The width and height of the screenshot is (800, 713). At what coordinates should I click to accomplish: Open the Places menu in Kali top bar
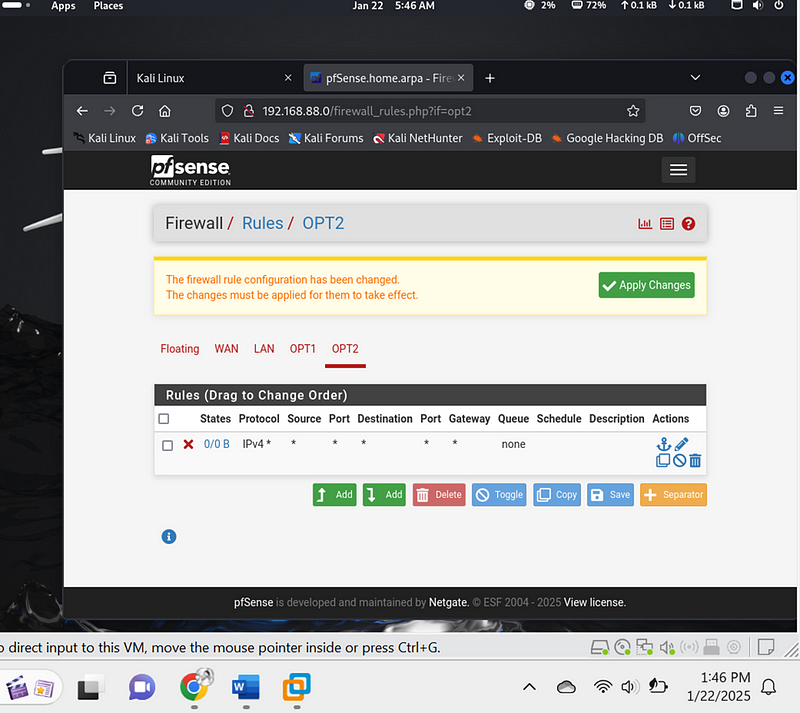pyautogui.click(x=108, y=6)
